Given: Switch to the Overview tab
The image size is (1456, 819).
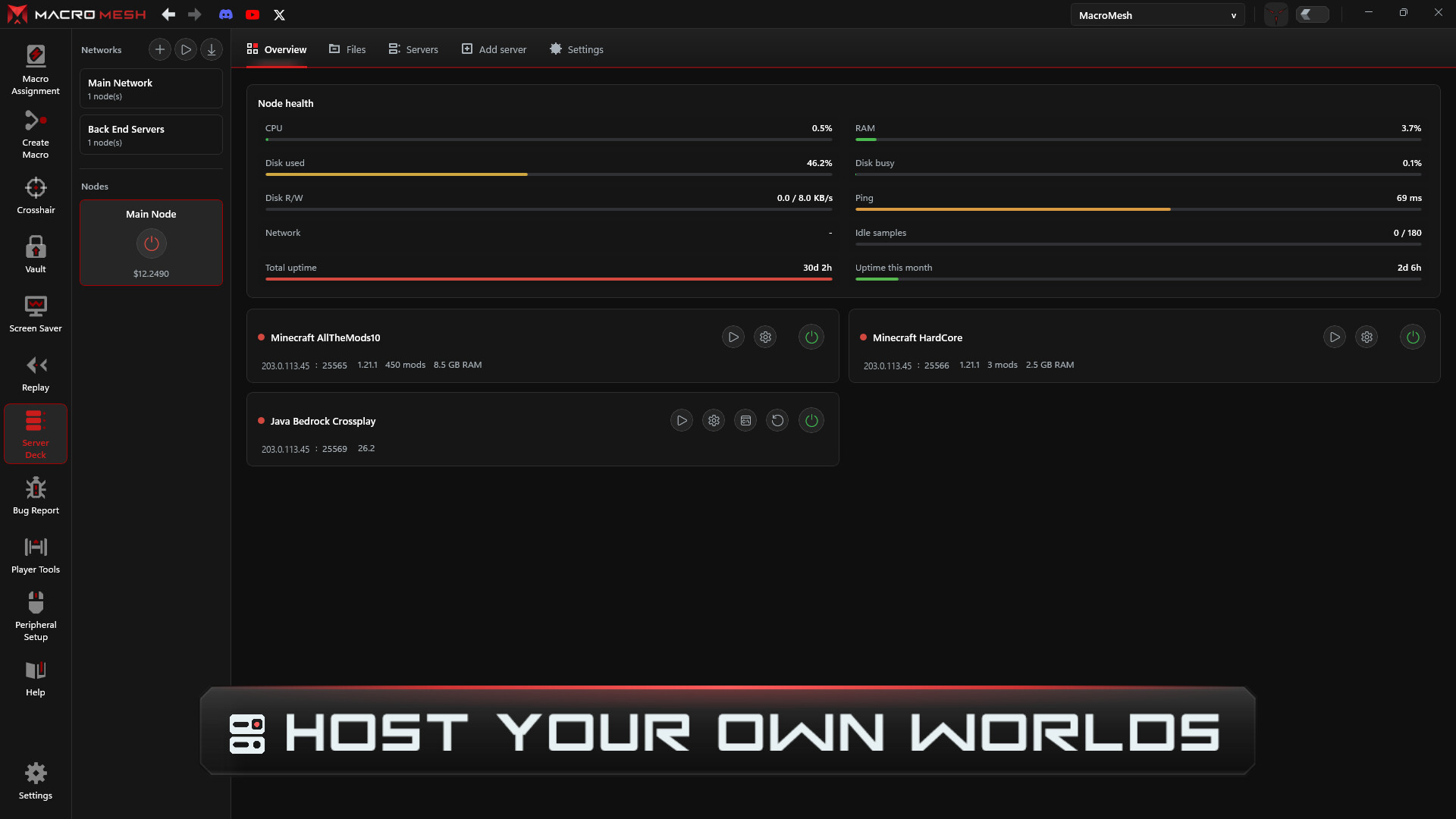Looking at the screenshot, I should click(277, 49).
